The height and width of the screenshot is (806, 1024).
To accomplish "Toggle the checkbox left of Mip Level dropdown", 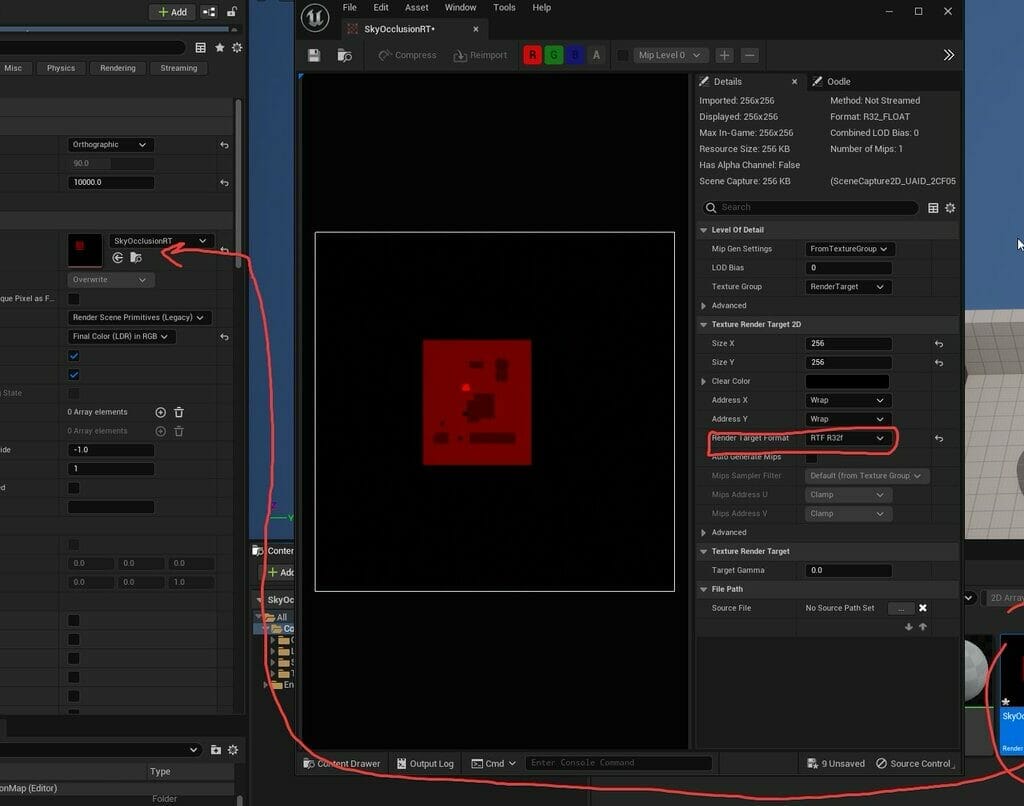I will point(622,55).
